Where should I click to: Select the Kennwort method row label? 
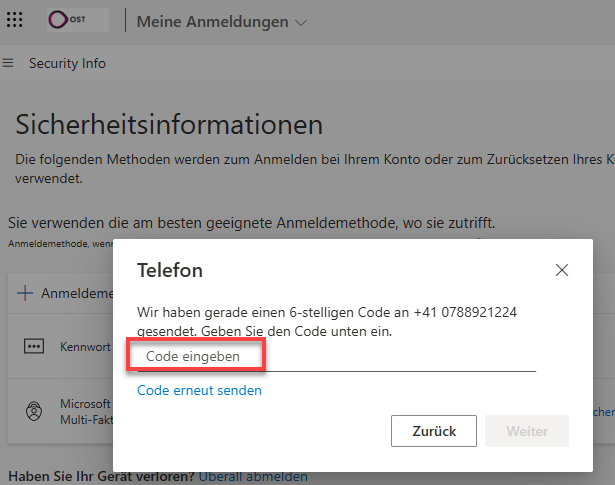85,346
